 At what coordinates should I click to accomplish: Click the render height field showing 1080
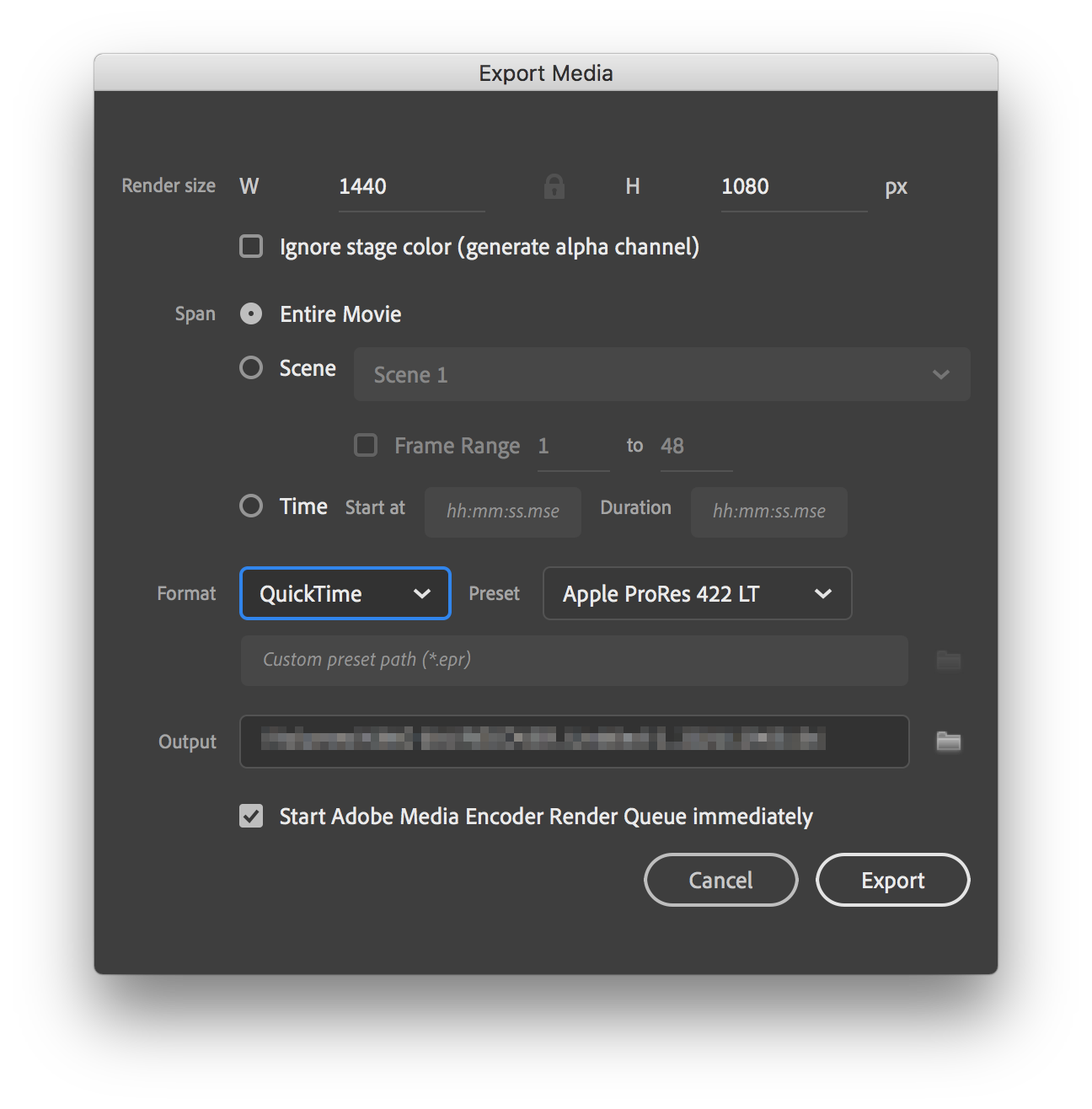792,186
